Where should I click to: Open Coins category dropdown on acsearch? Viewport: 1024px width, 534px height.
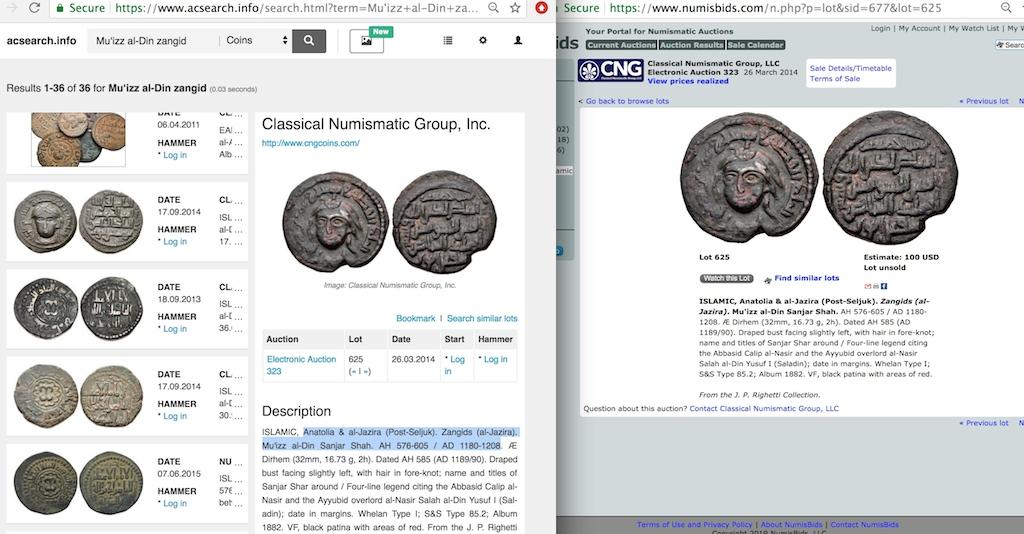257,40
